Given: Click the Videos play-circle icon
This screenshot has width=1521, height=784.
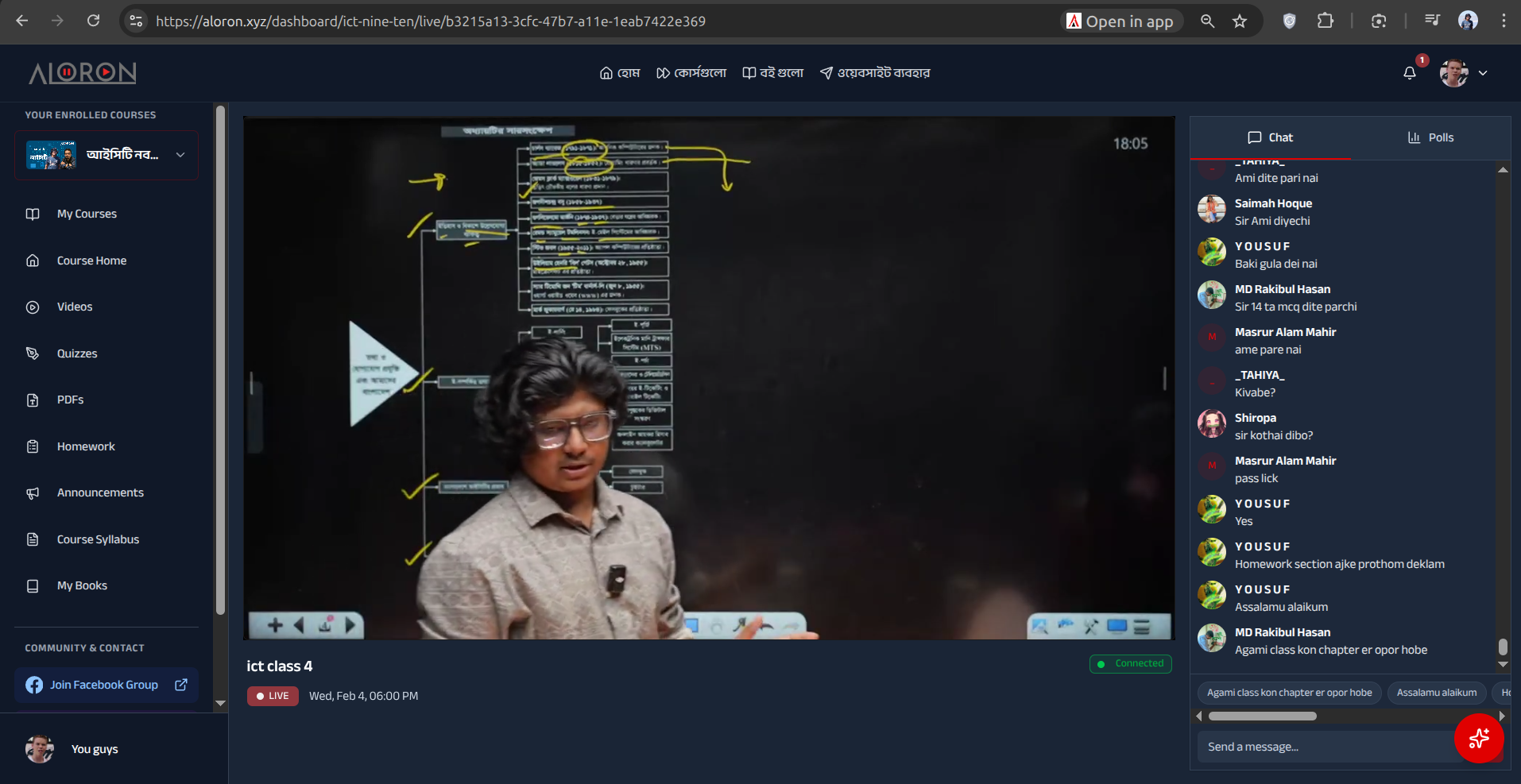Looking at the screenshot, I should coord(33,307).
